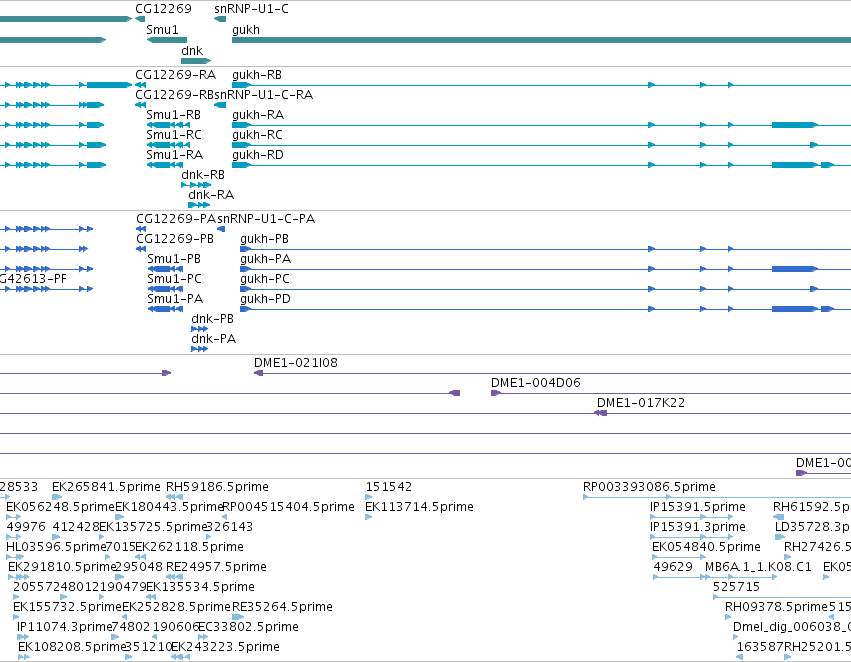Click protein label gukh-PA
851x662 pixels.
265,259
